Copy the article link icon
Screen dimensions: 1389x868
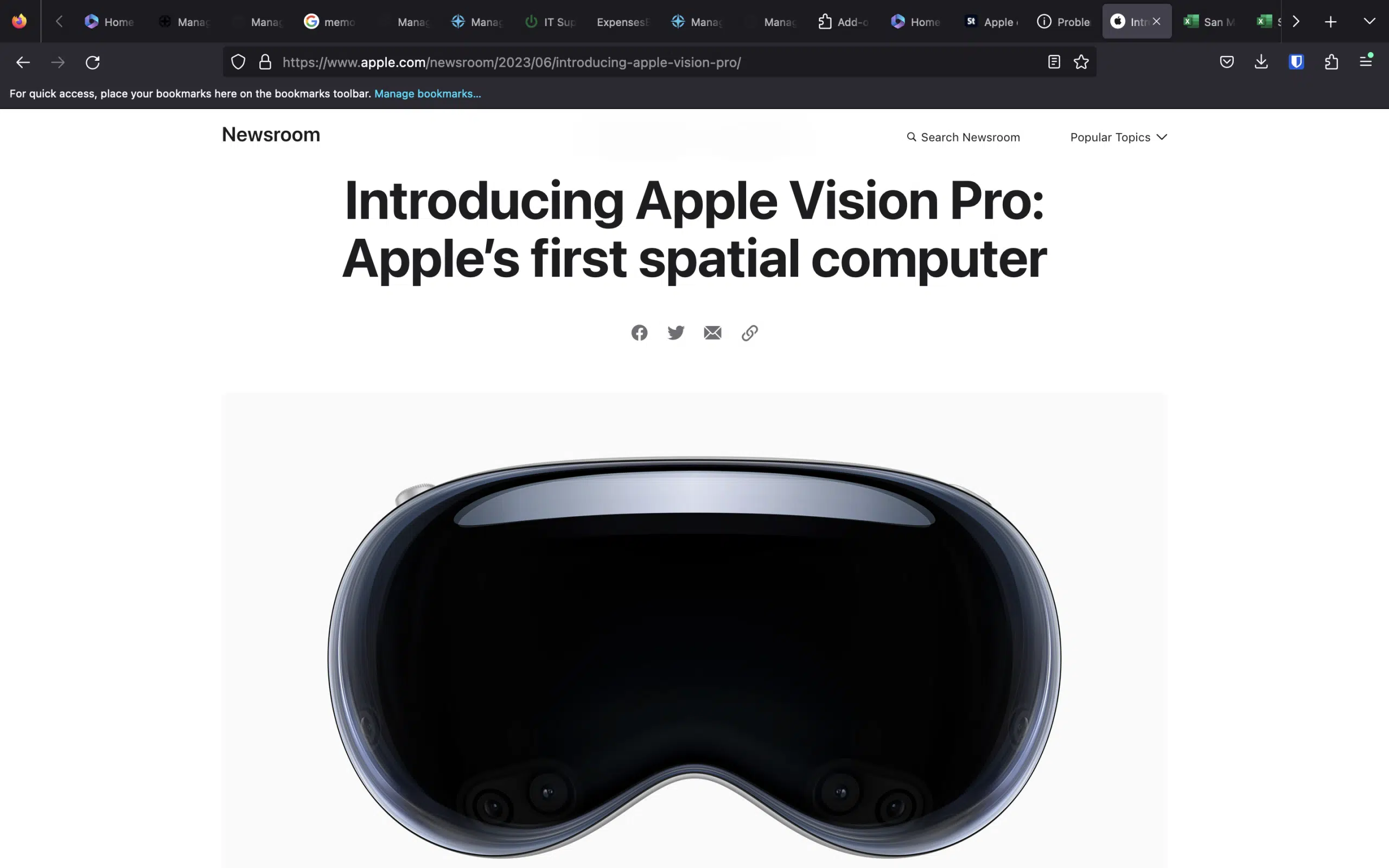pos(750,333)
